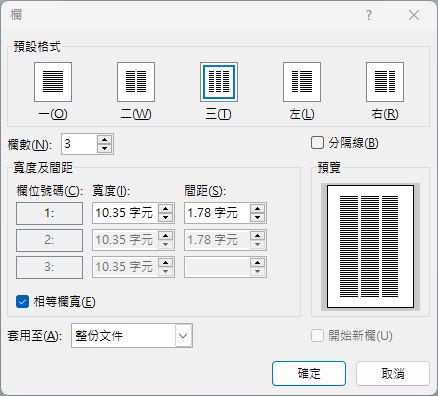Toggle the 相等欄寬 equal width checkbox
This screenshot has height=396, width=438.
click(x=22, y=302)
